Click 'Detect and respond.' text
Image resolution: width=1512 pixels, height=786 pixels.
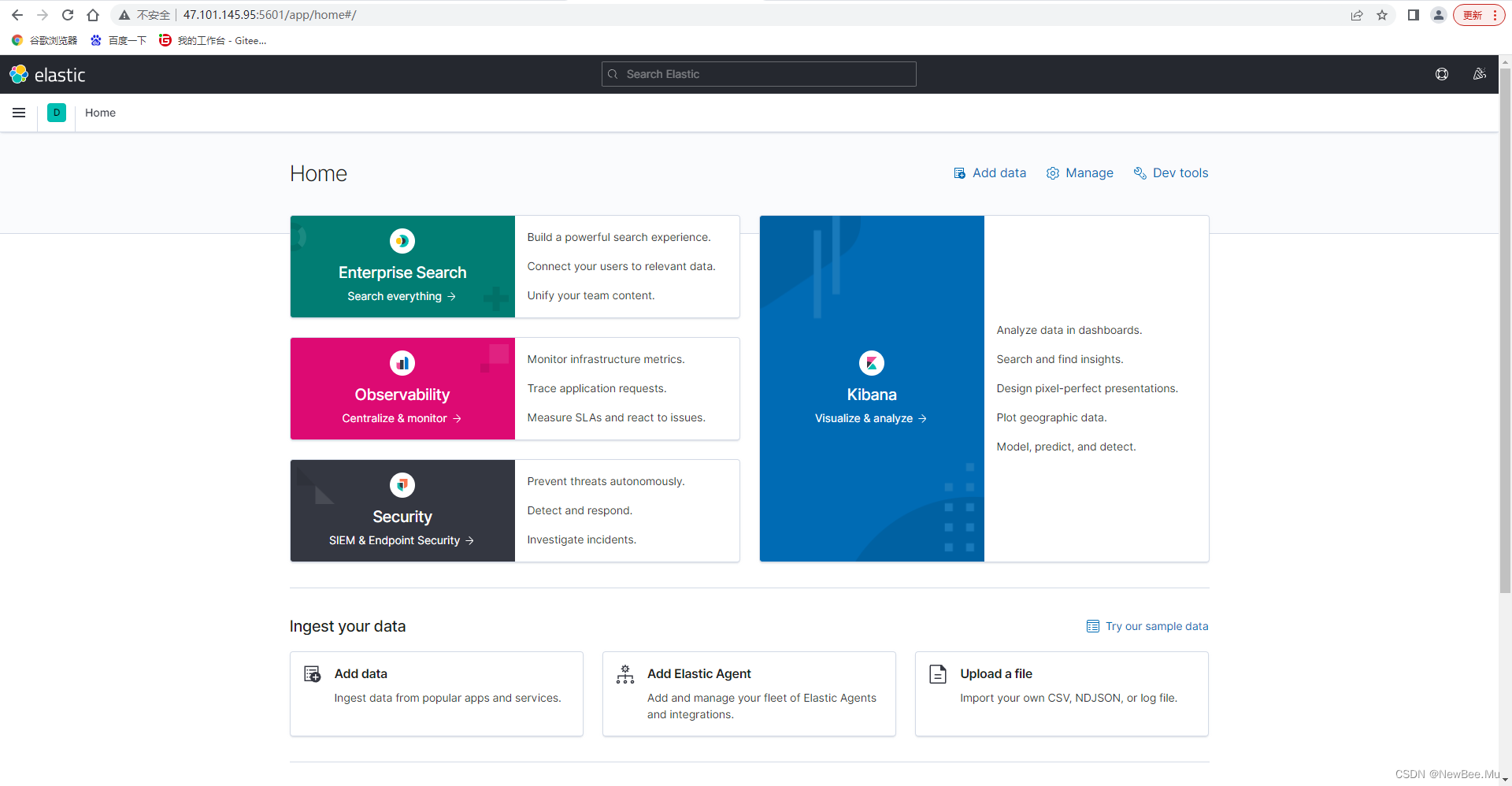pos(580,510)
